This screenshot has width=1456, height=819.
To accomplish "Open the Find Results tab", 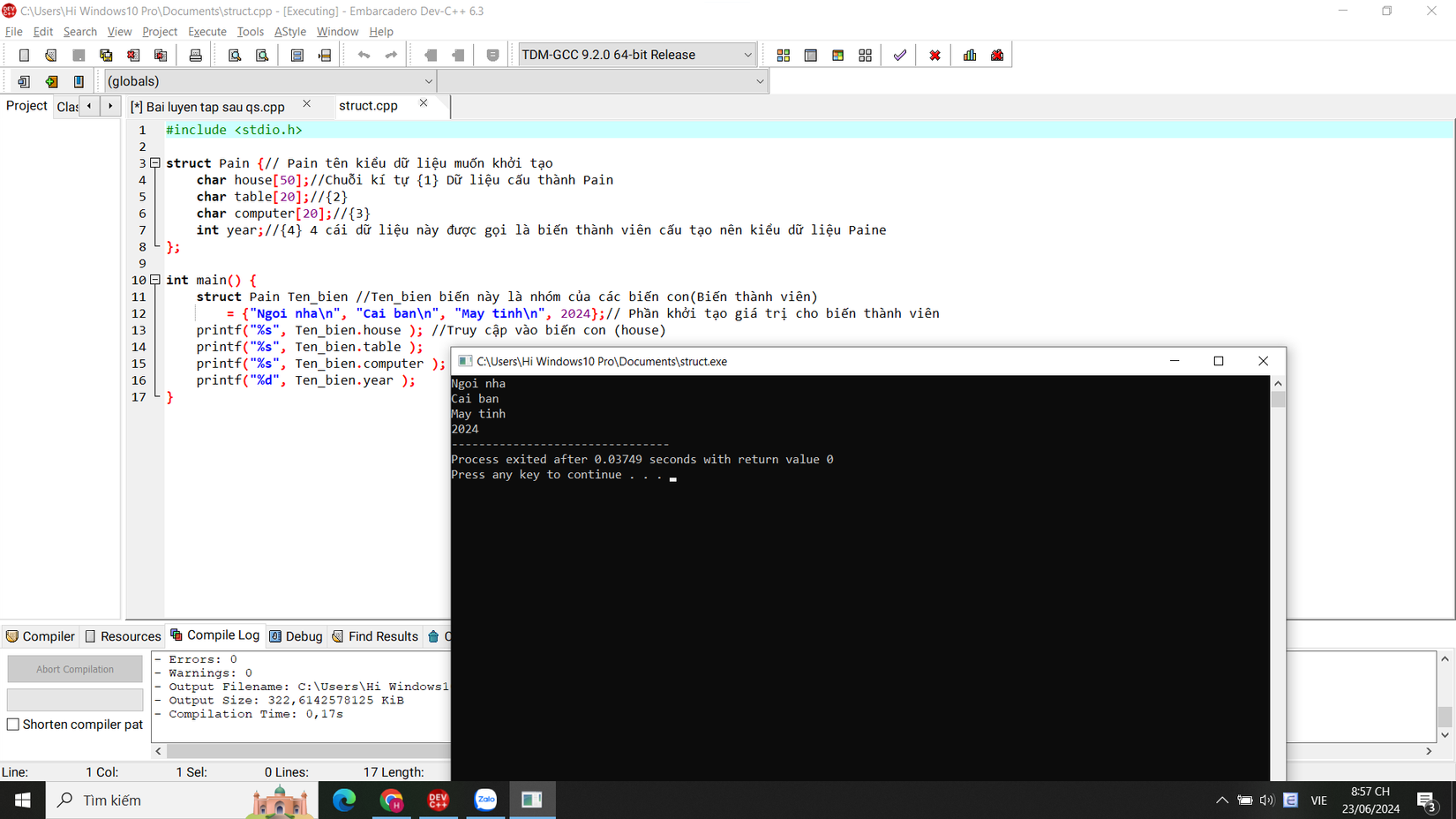I will tap(375, 636).
